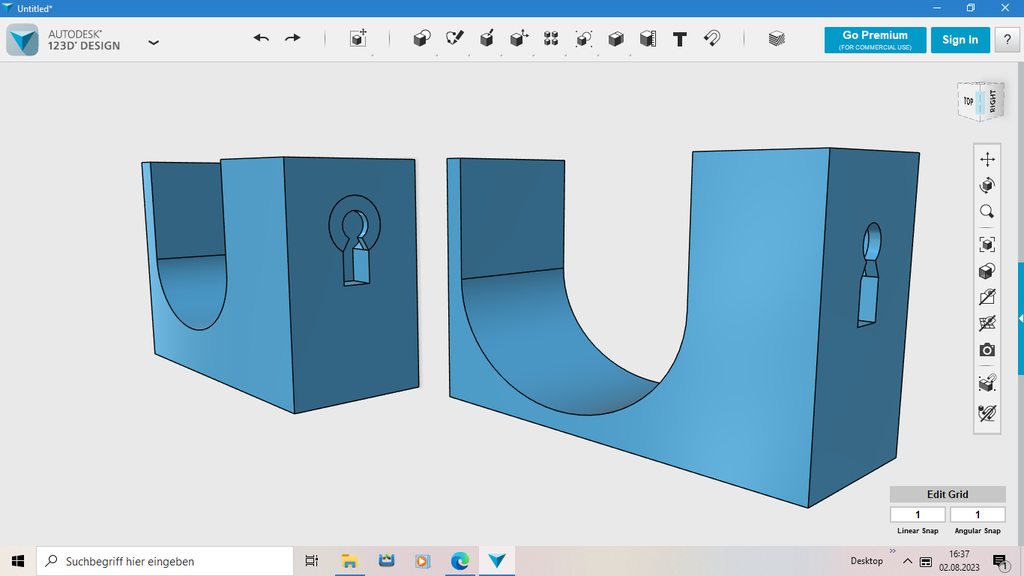Screen dimensions: 1024x576
Task: Open the materials and outlines view mode
Action: click(987, 271)
